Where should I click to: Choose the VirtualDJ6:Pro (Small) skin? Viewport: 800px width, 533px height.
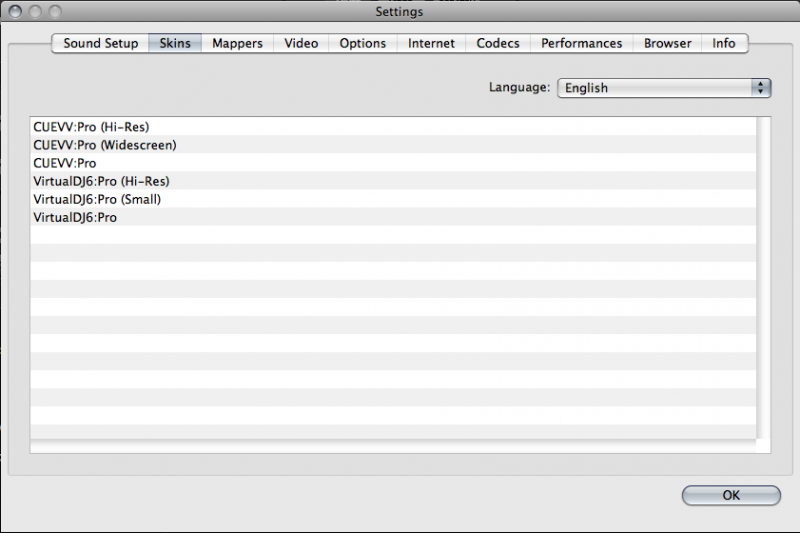point(97,199)
